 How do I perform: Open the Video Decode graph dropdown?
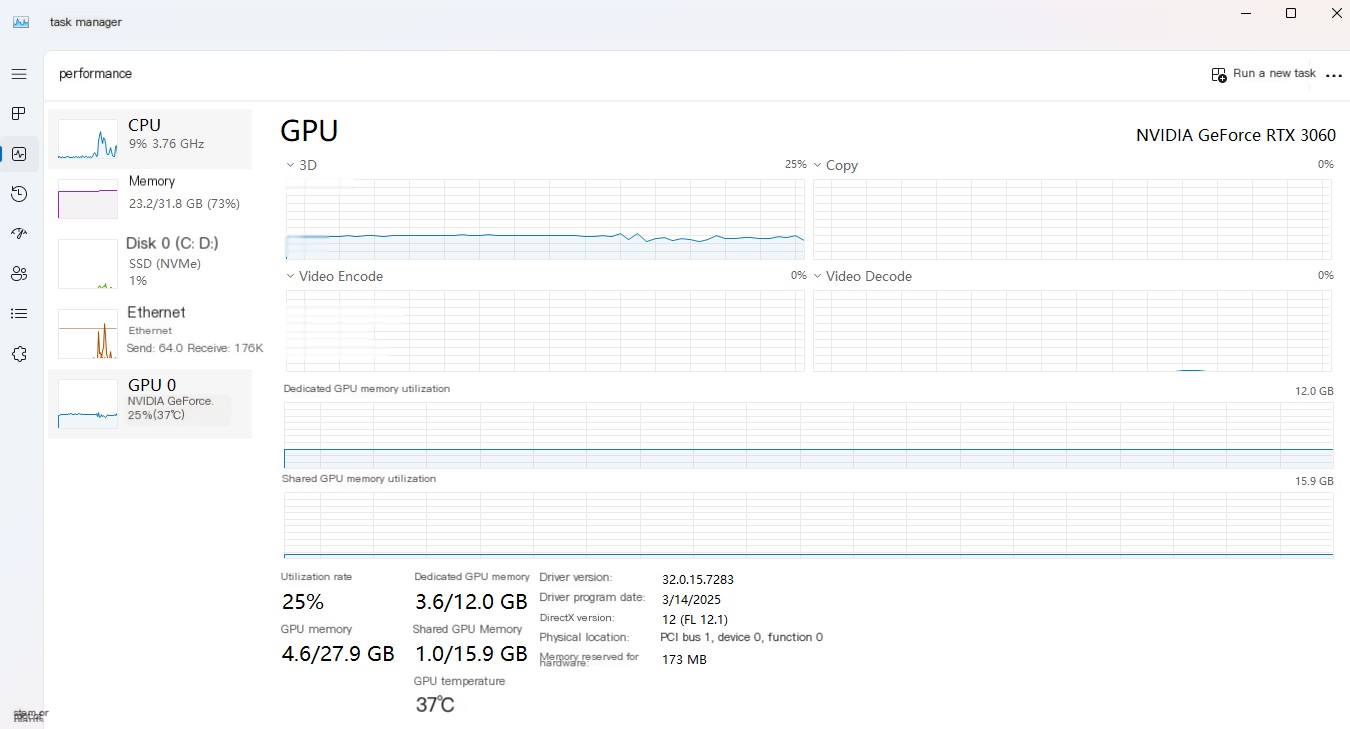click(817, 276)
